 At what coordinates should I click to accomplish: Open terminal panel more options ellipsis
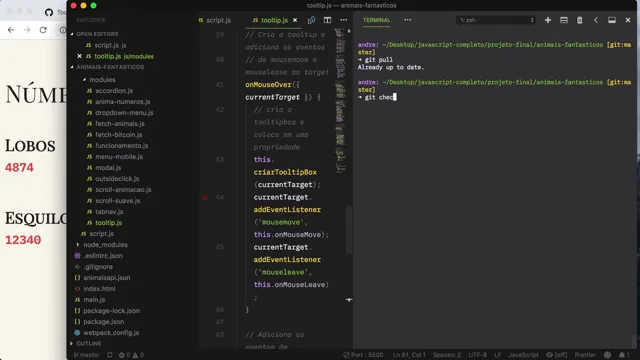[x=407, y=20]
